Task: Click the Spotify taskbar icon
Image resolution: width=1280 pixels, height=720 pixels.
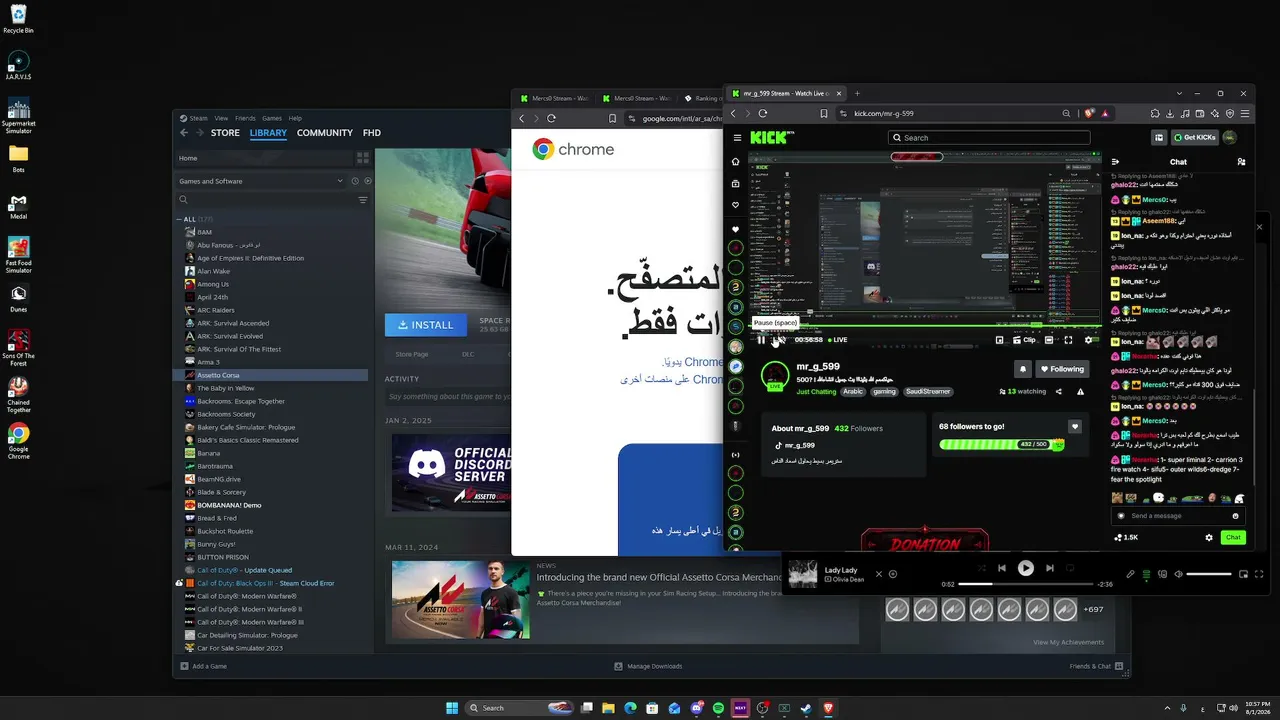Action: point(718,708)
